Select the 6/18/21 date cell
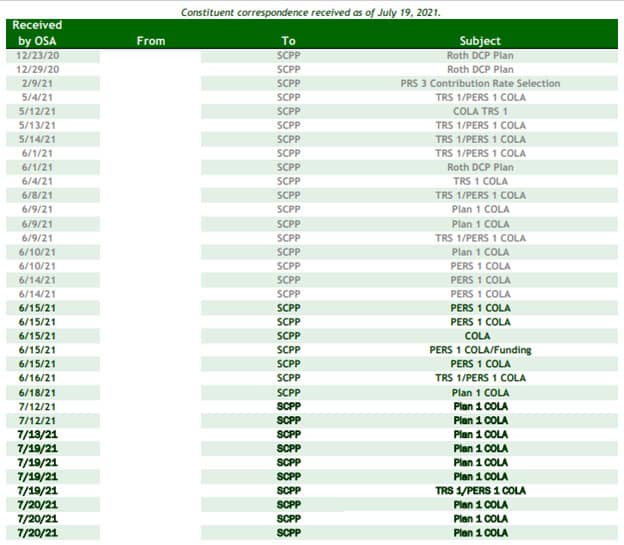The height and width of the screenshot is (545, 624). [x=38, y=392]
